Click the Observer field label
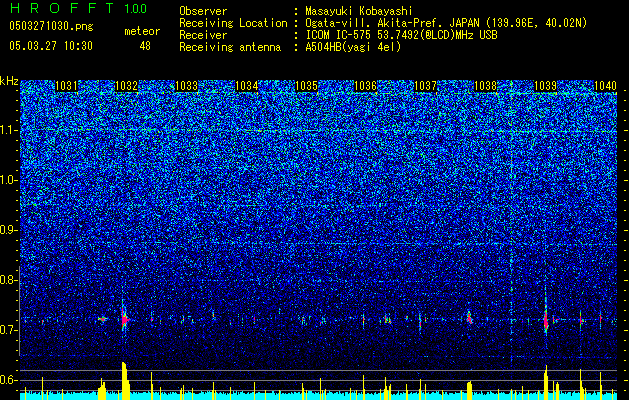 (x=203, y=11)
